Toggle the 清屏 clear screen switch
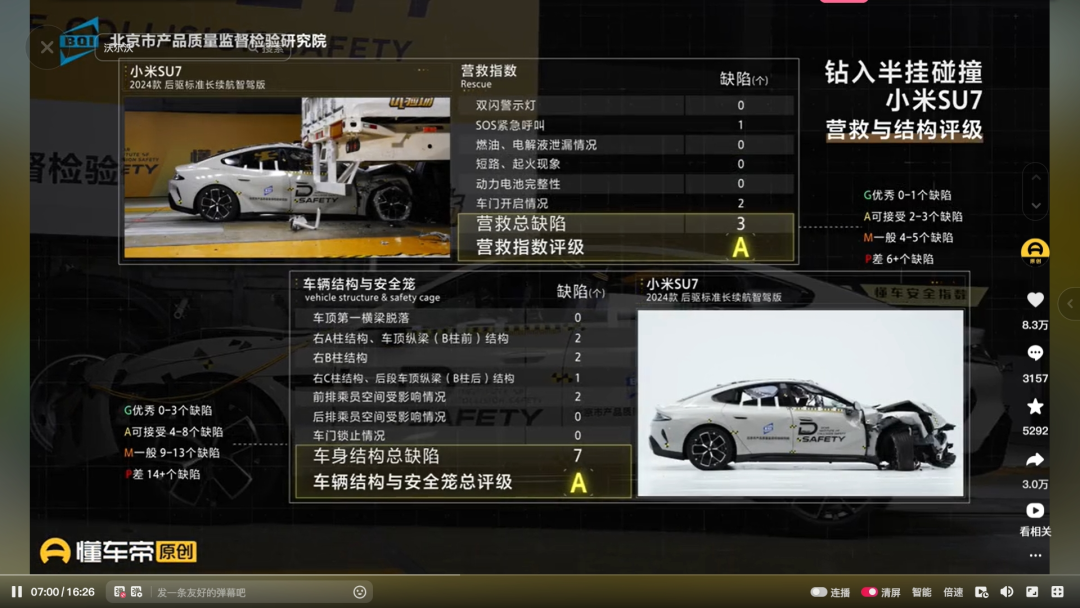1080x608 pixels. point(869,592)
